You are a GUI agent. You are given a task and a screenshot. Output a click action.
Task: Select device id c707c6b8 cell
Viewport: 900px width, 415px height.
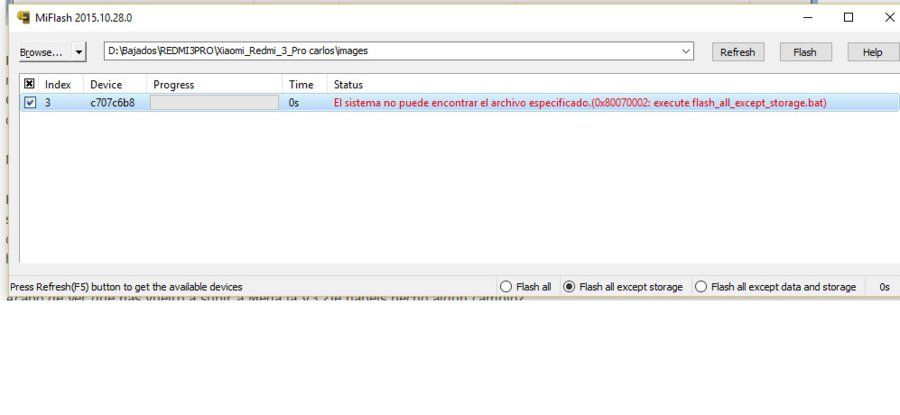[x=112, y=103]
